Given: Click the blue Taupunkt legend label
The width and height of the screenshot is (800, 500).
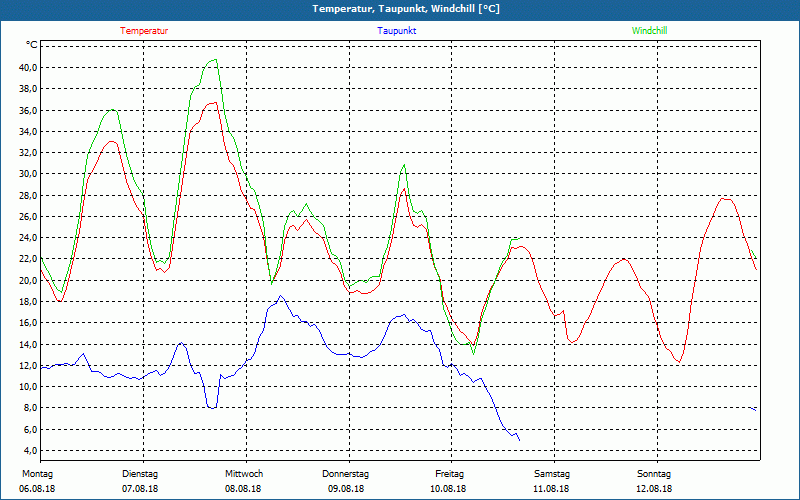Looking at the screenshot, I should click(x=396, y=31).
